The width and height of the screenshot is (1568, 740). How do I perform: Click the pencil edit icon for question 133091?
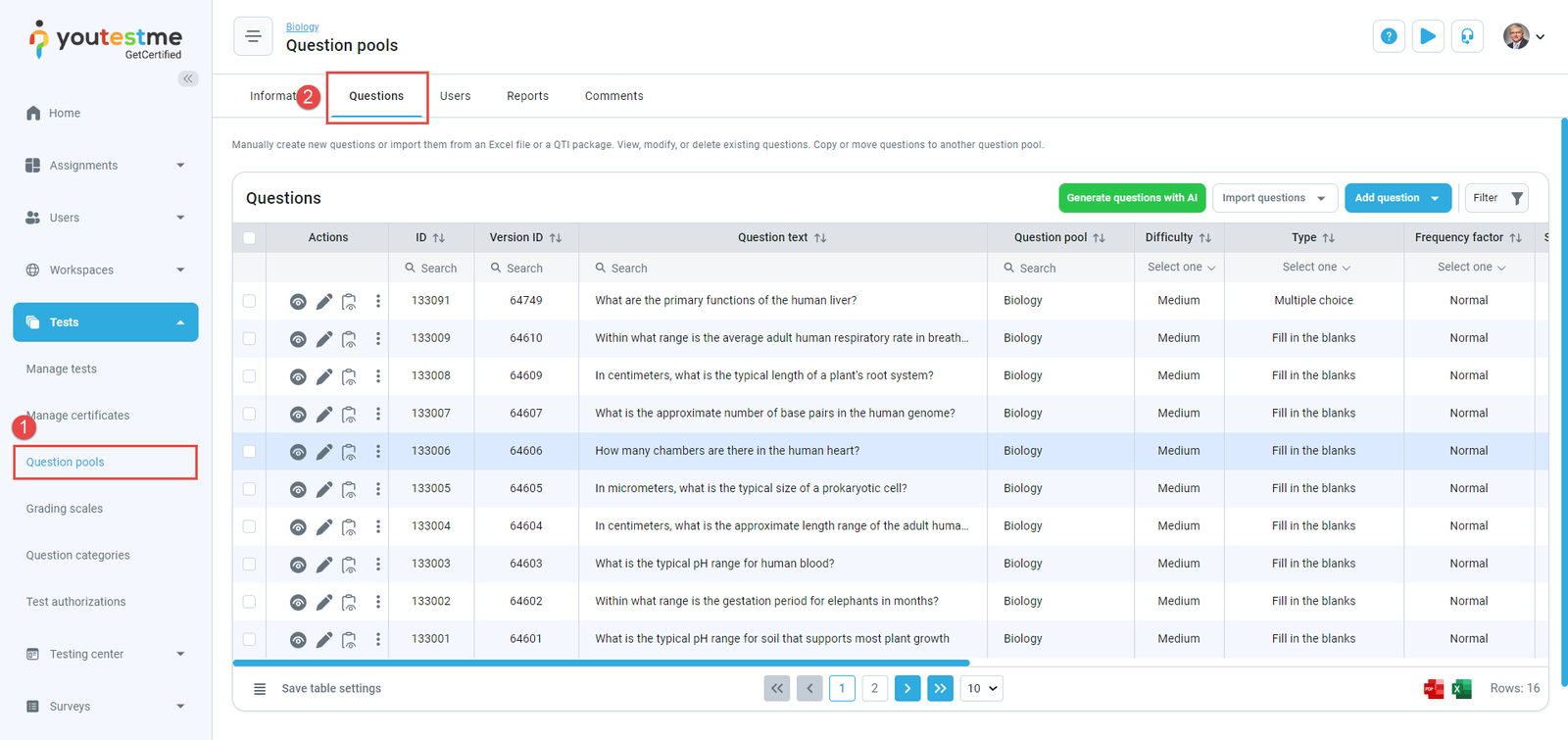coord(324,301)
